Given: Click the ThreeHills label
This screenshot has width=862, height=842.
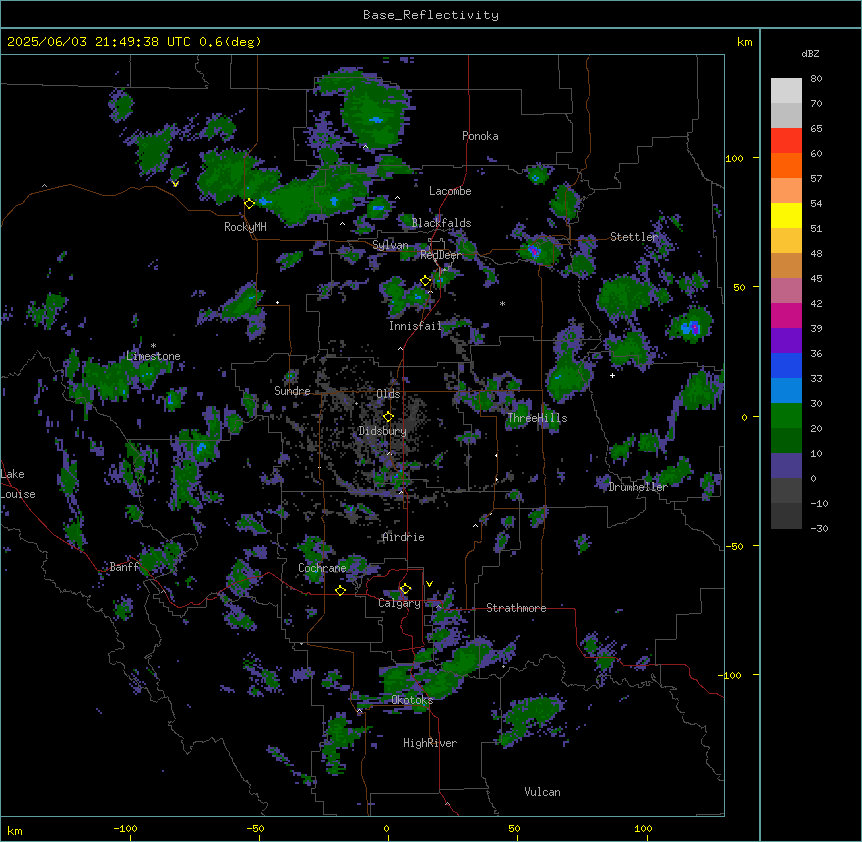Looking at the screenshot, I should coord(537,418).
